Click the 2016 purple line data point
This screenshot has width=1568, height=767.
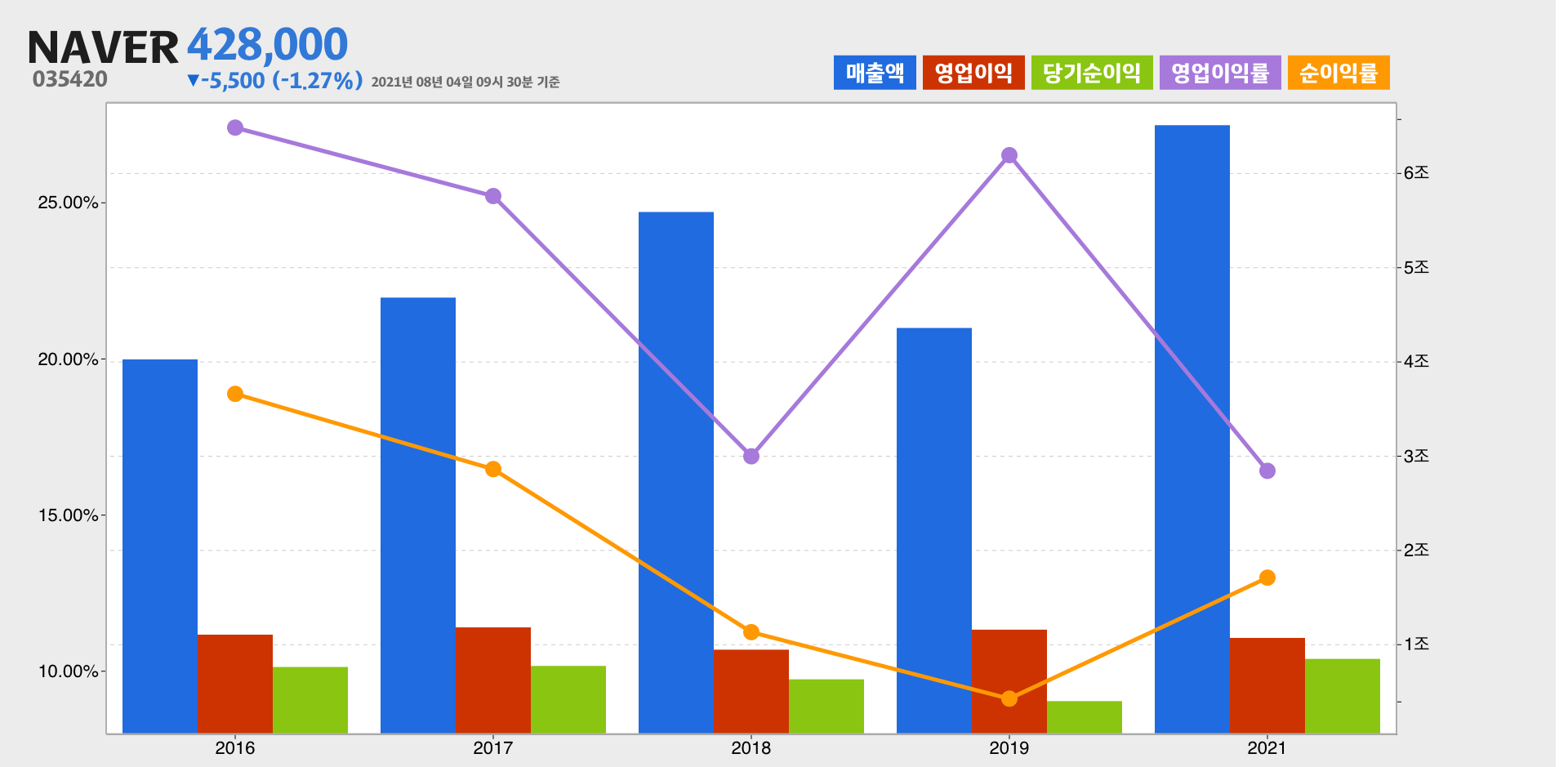tap(235, 127)
